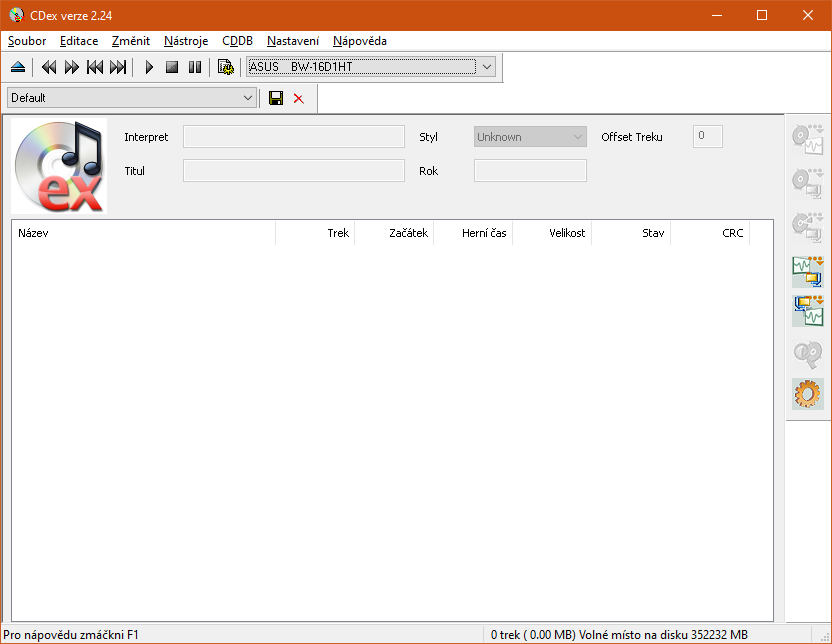Viewport: 832px width, 644px height.
Task: Sort by the Začátek column header
Action: point(394,233)
